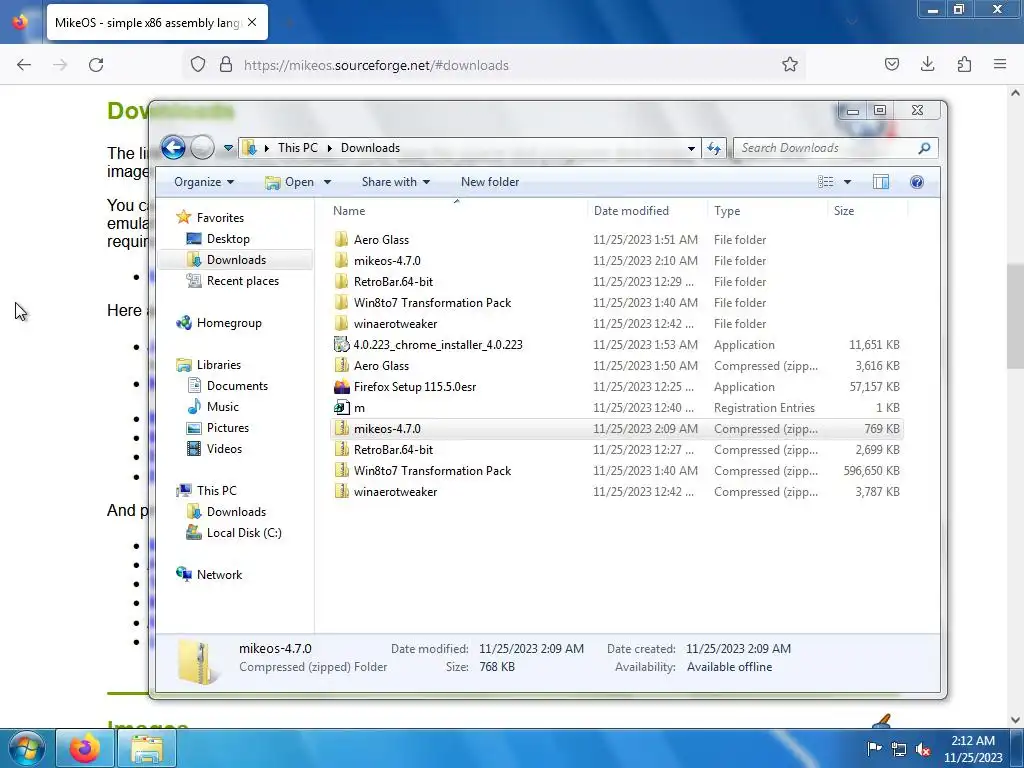Viewport: 1024px width, 768px height.
Task: Open the Organize menu
Action: point(204,182)
